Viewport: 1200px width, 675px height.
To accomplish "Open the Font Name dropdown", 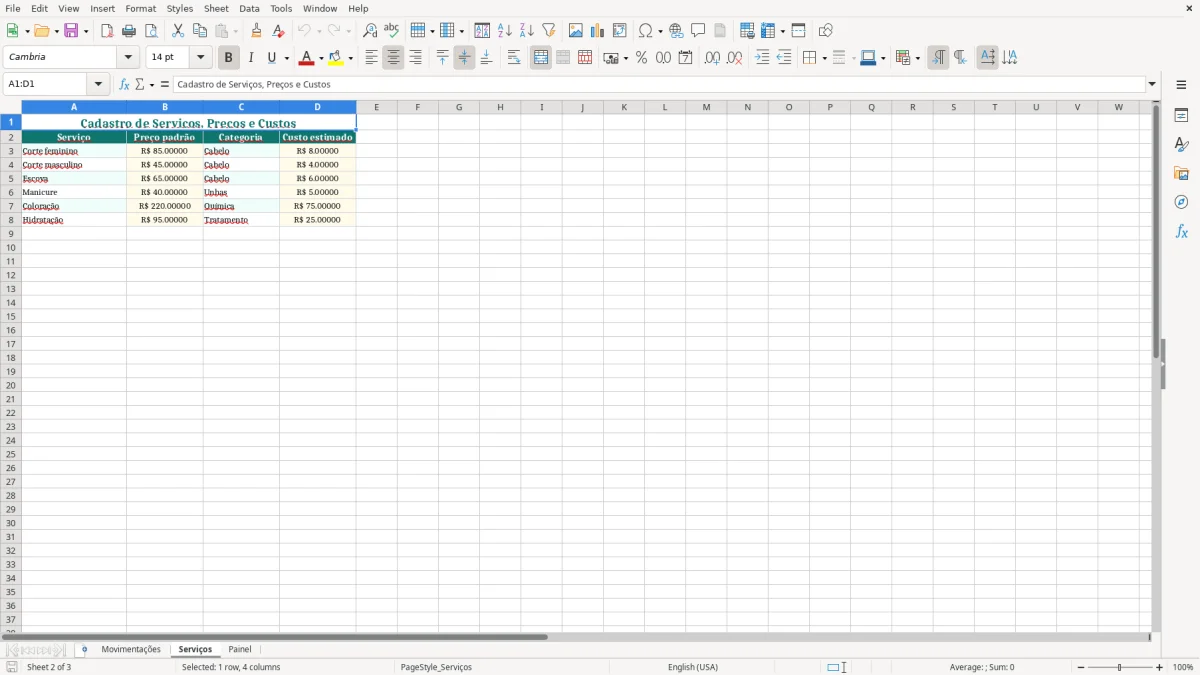I will point(128,58).
